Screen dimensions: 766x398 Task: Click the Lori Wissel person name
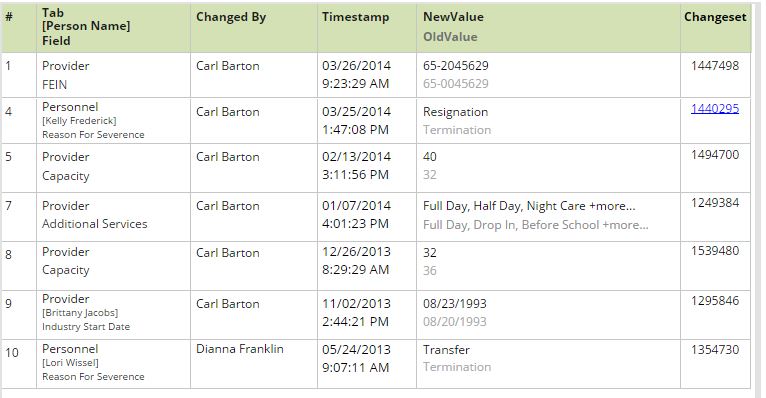(x=70, y=362)
